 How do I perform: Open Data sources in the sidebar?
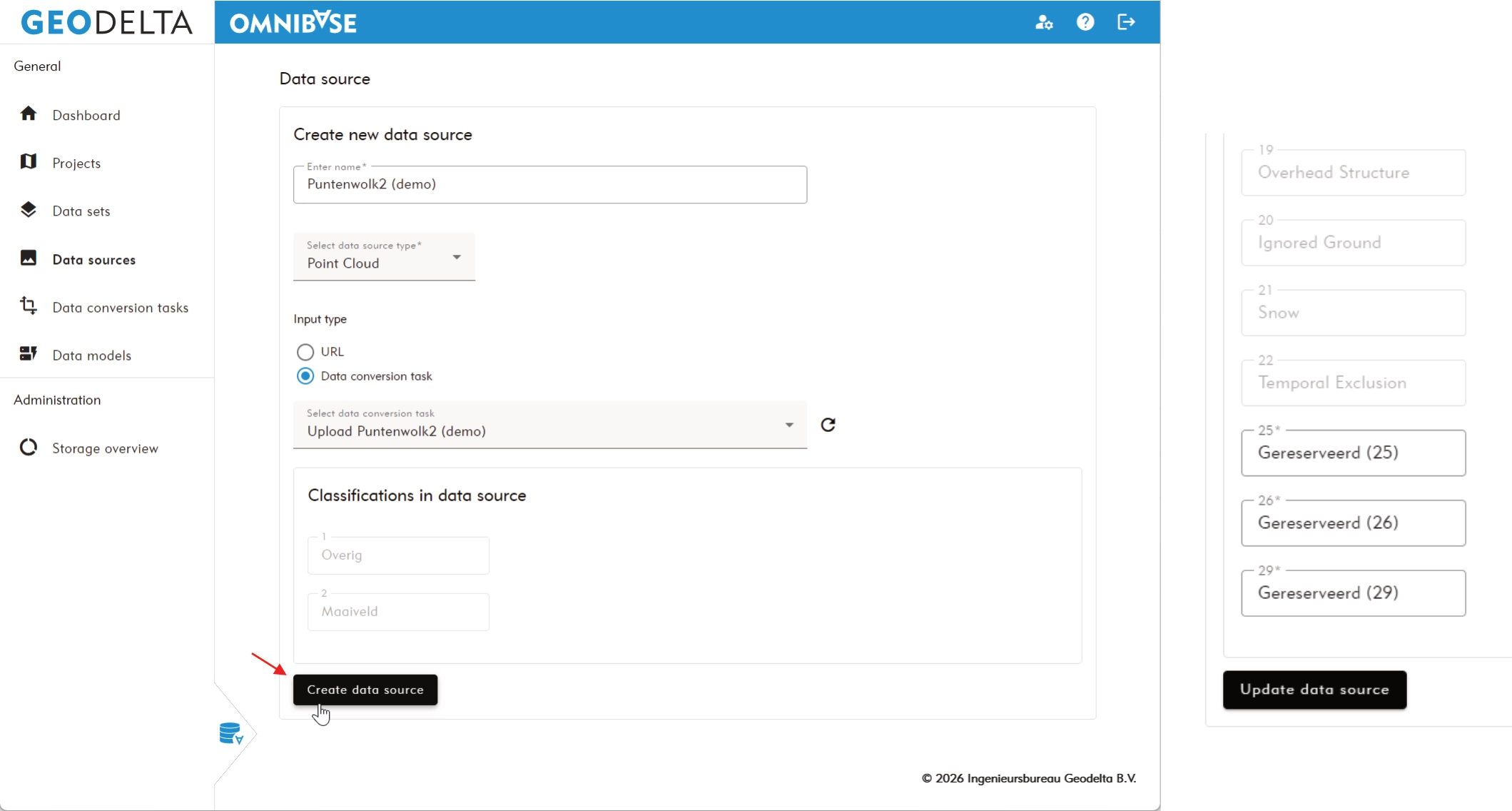[x=93, y=260]
